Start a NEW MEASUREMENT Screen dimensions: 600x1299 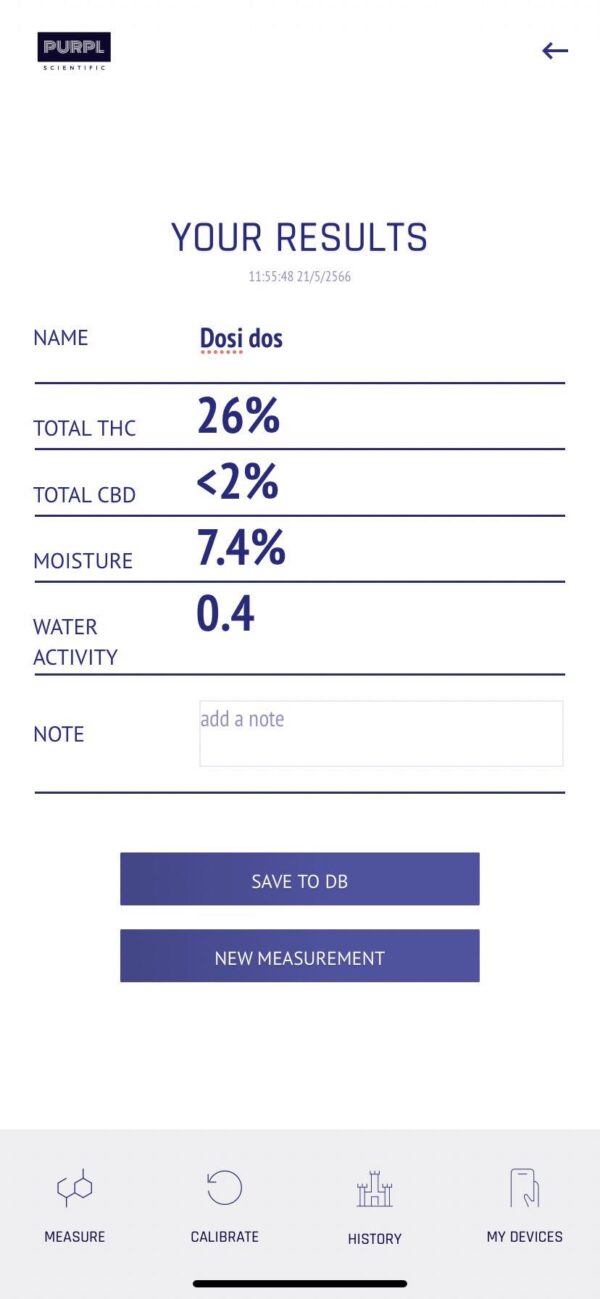click(300, 956)
